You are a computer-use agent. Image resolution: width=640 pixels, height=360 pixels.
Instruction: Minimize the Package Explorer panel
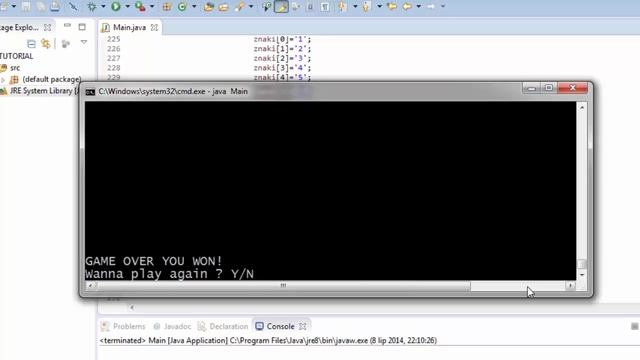(x=67, y=26)
